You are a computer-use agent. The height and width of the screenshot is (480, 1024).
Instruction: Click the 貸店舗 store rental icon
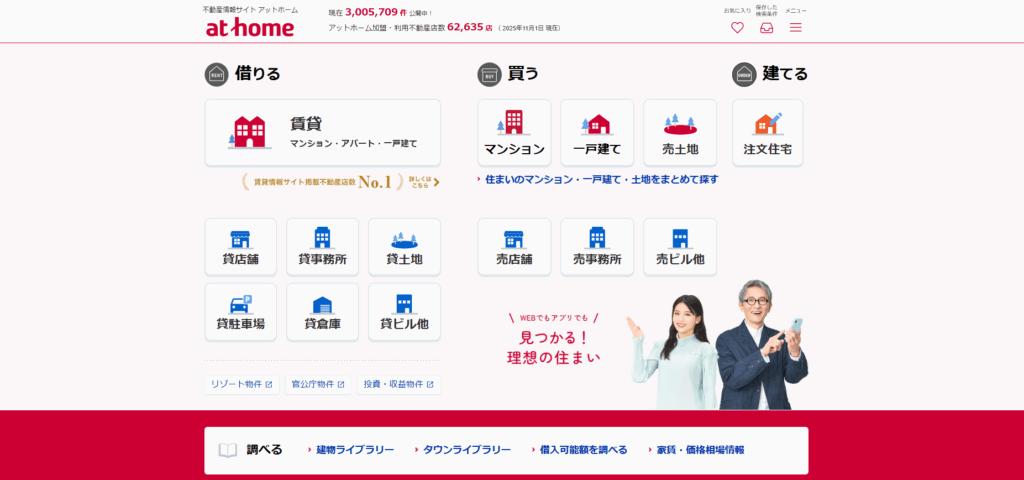240,247
